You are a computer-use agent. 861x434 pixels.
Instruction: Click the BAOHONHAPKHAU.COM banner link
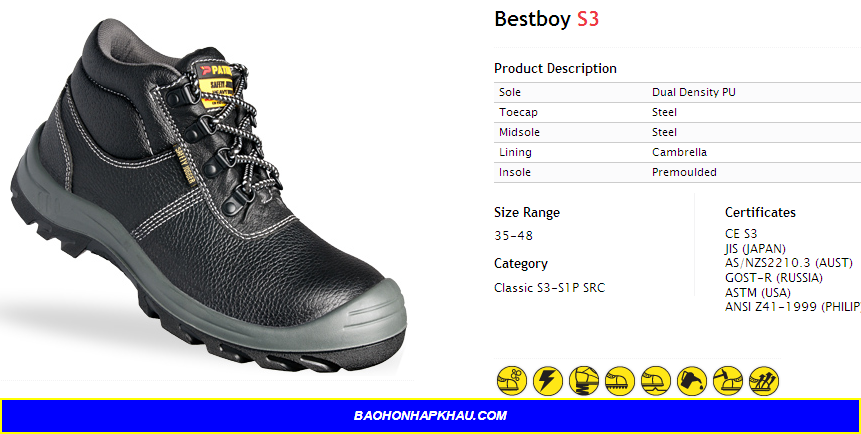[430, 415]
